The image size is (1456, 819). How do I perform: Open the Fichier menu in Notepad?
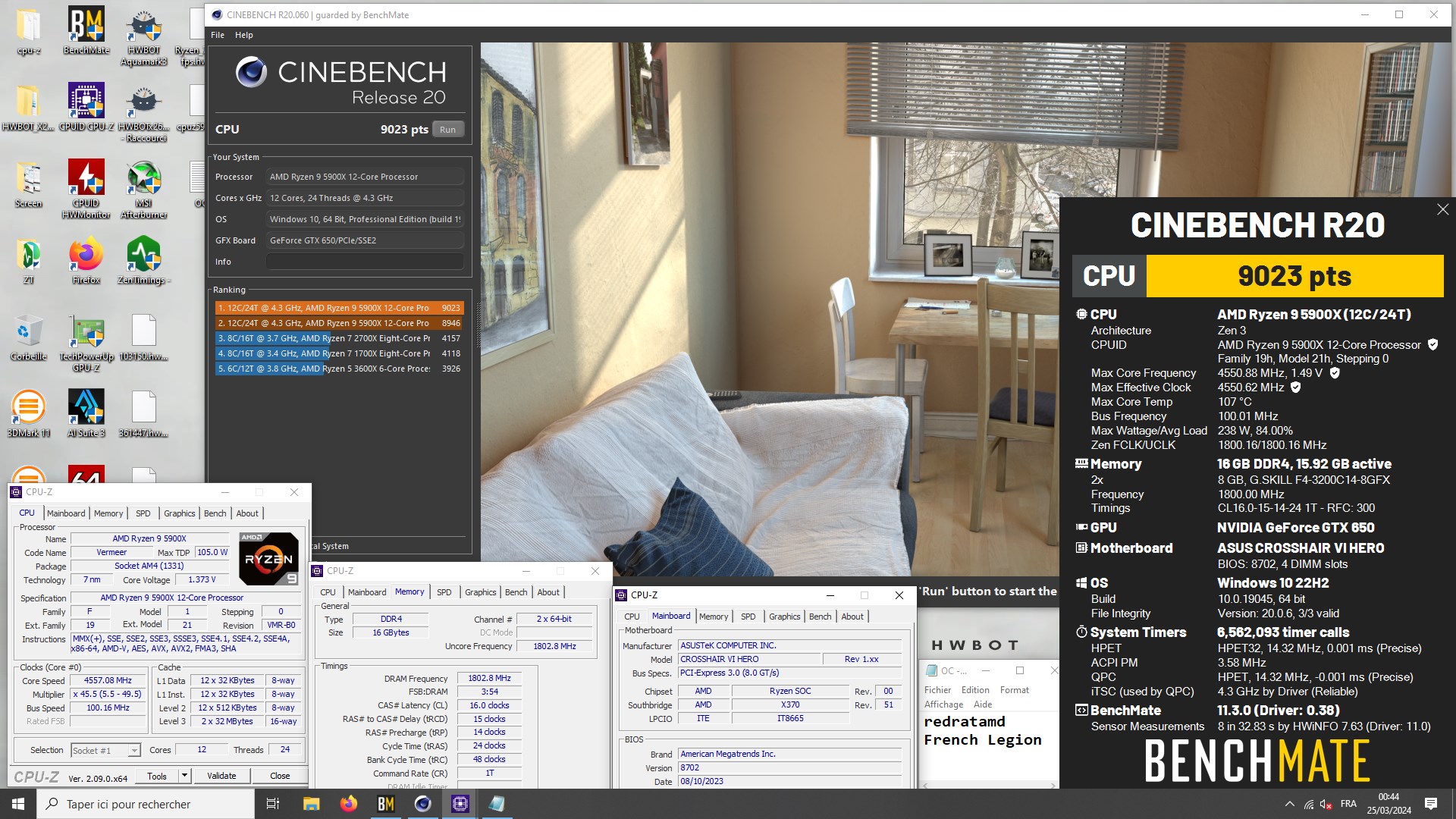[937, 690]
